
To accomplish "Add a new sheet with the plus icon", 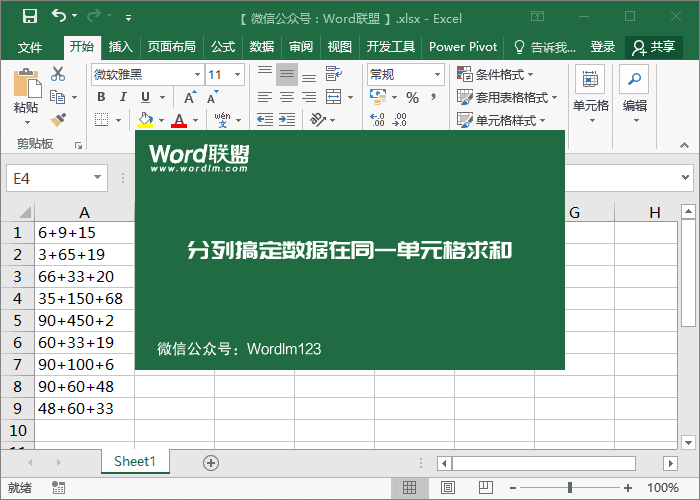I will [x=210, y=462].
